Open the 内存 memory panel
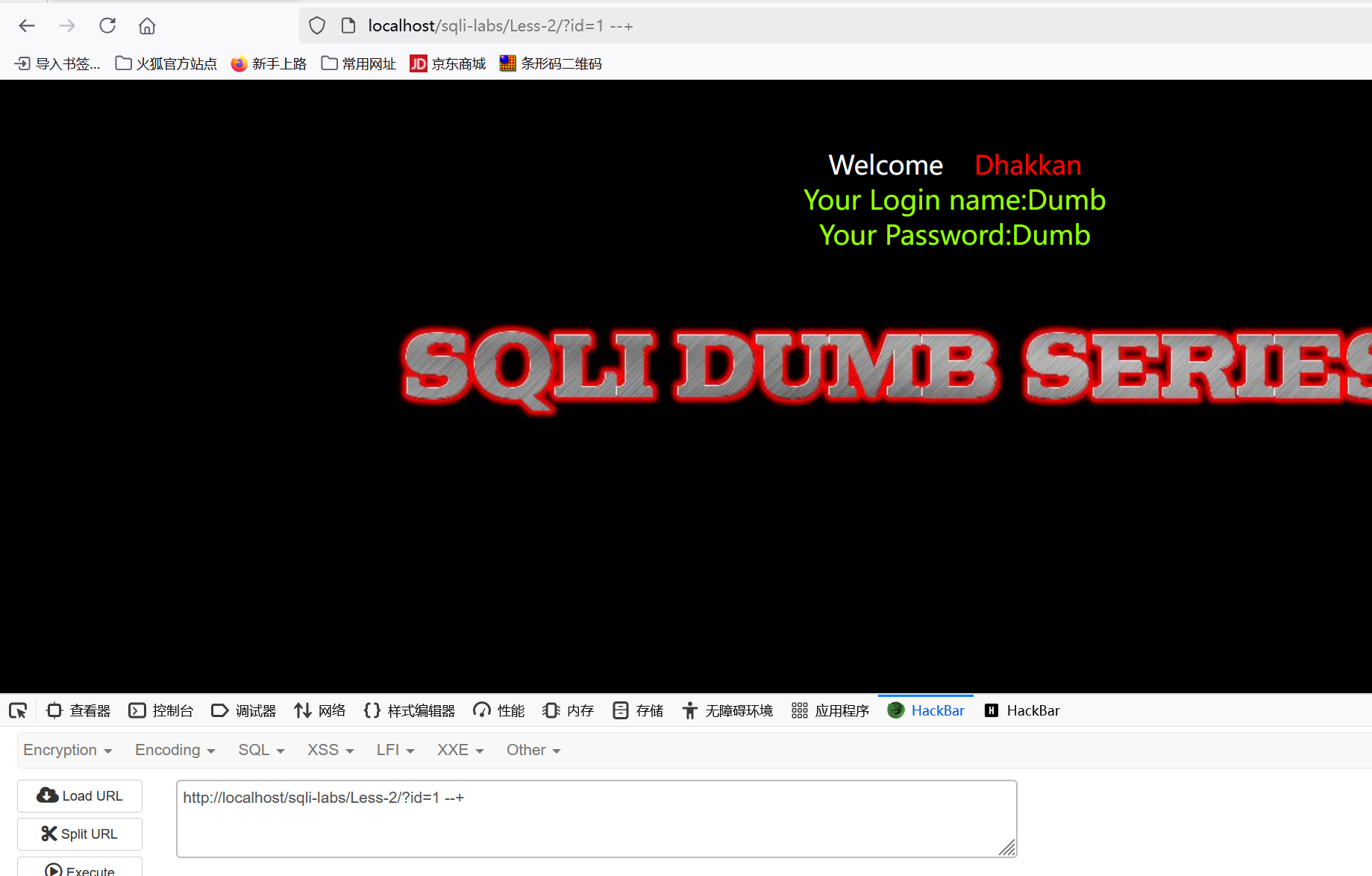The width and height of the screenshot is (1372, 876). [x=567, y=710]
